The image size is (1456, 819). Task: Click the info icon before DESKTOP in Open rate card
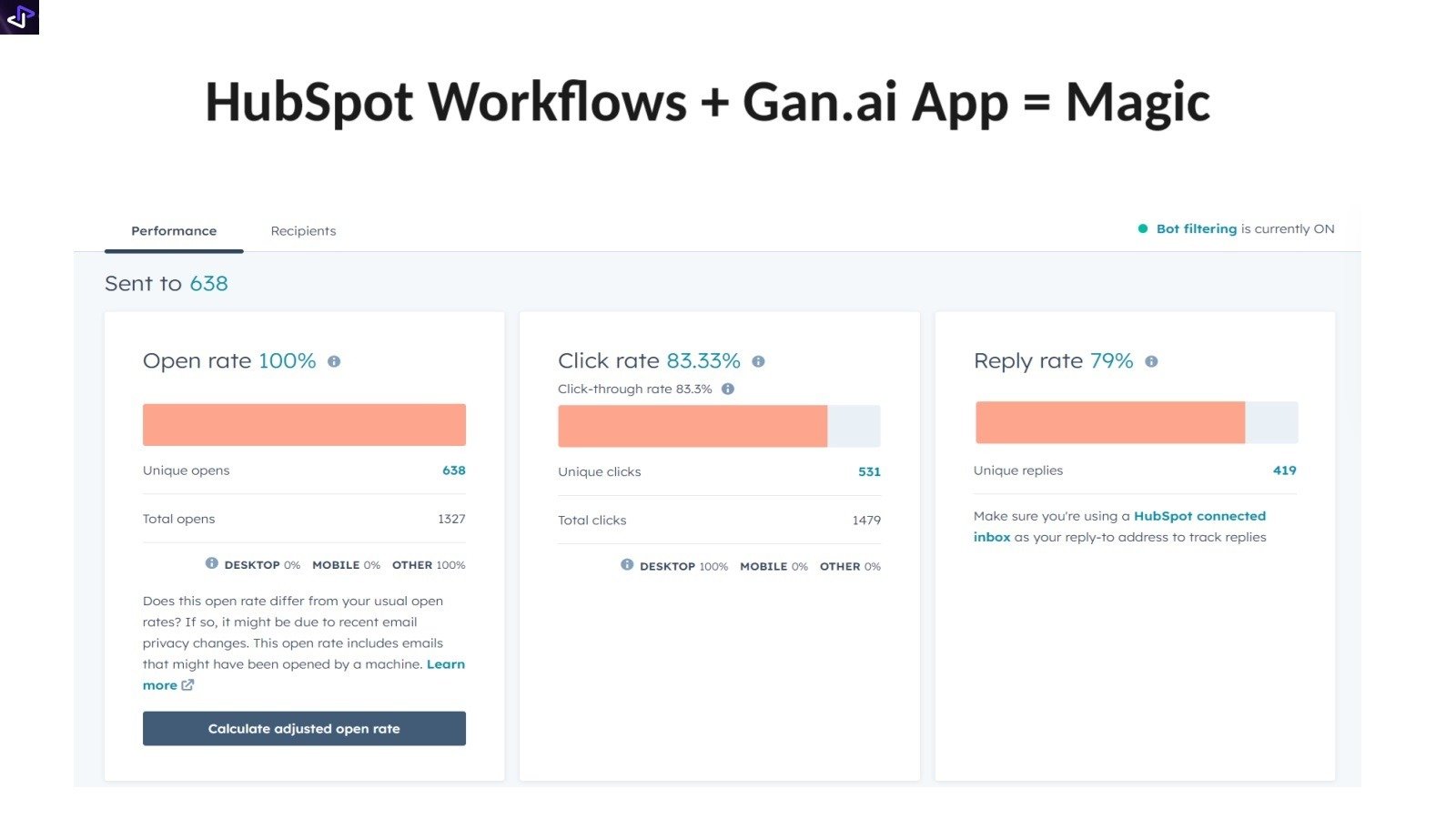[x=211, y=564]
